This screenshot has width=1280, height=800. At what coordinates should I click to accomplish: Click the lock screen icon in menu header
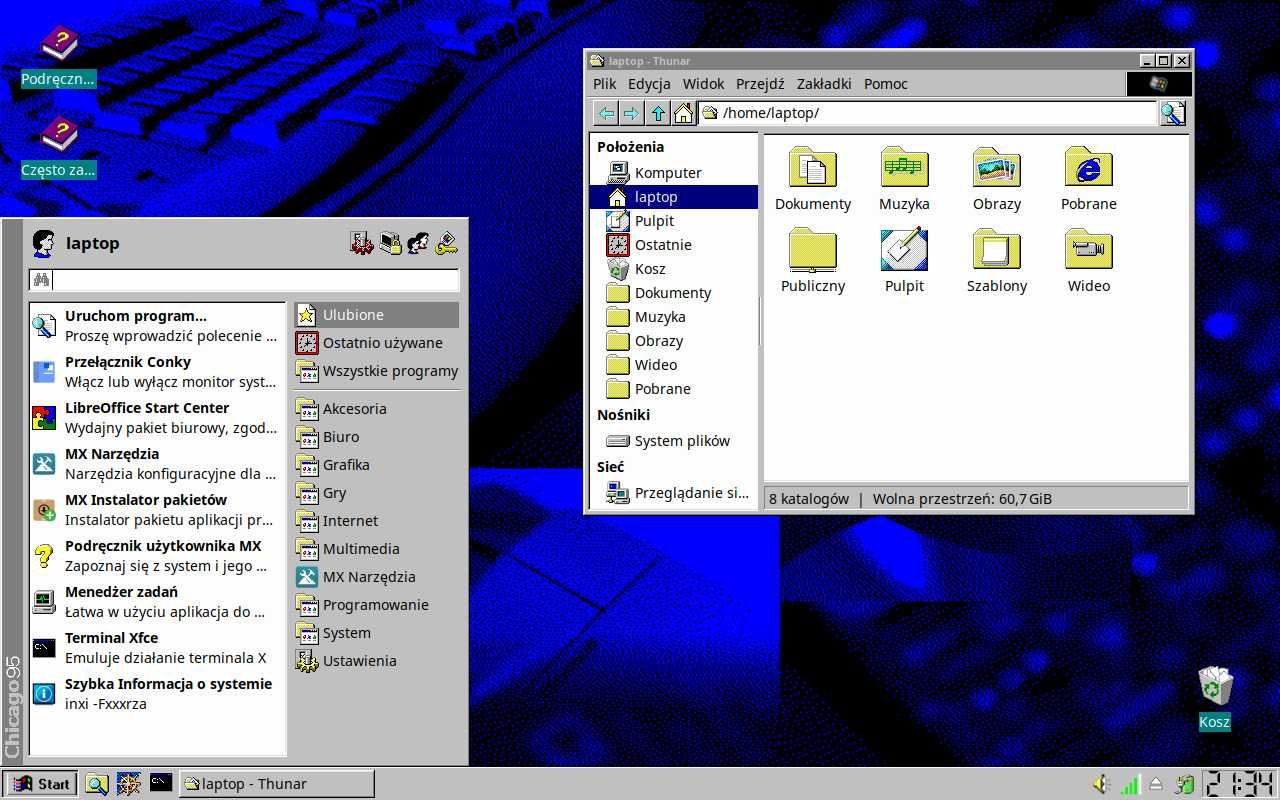click(390, 243)
